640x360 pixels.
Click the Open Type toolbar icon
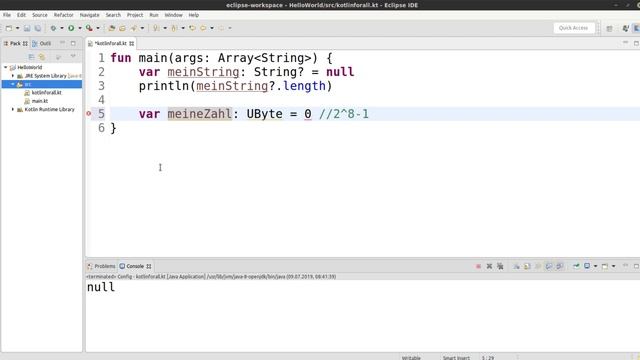[x=111, y=28]
